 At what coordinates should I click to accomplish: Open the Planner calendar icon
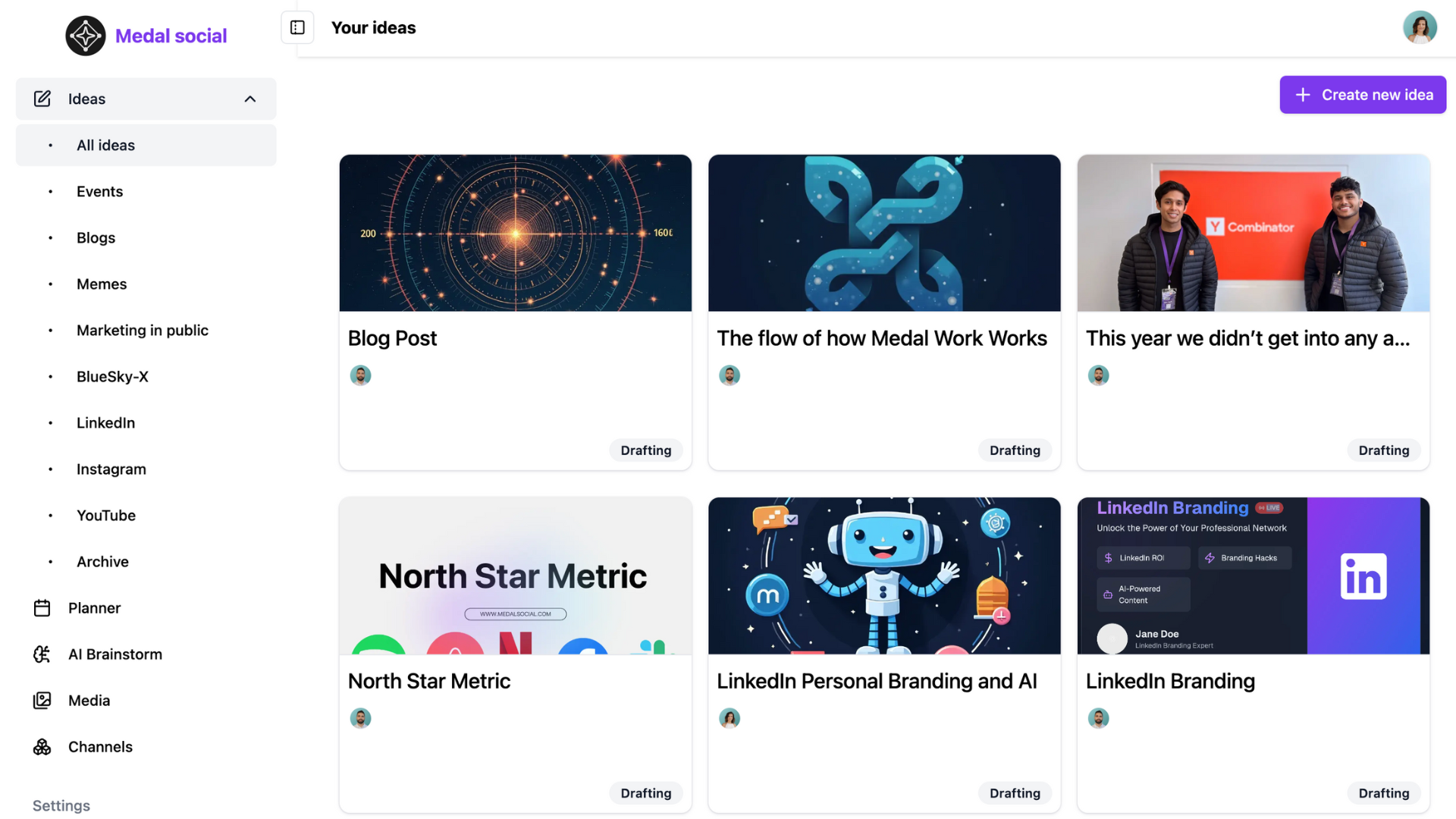(x=42, y=608)
